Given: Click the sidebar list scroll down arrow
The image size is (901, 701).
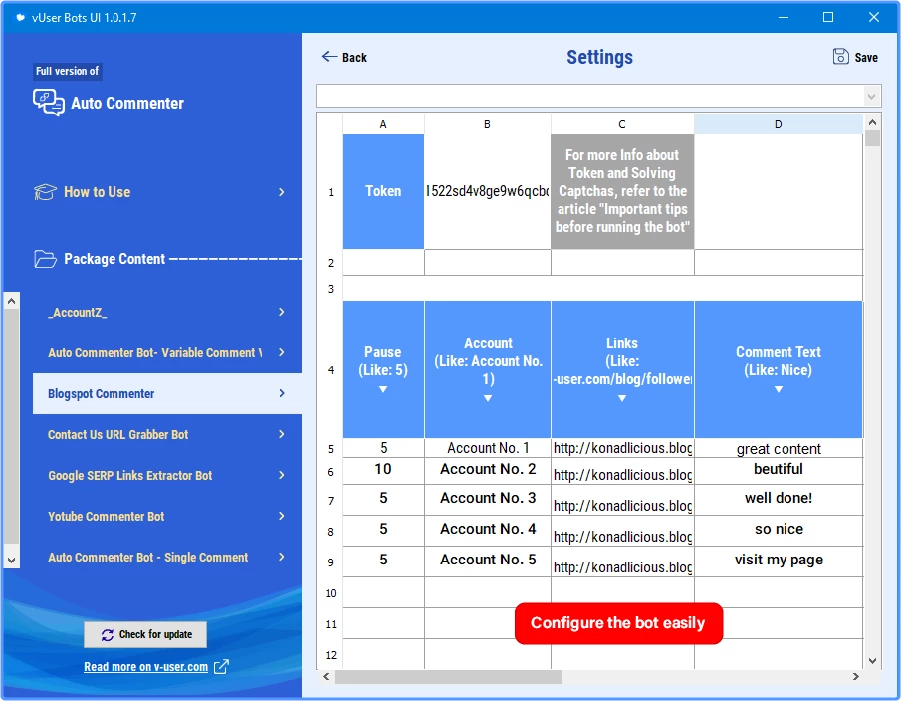Looking at the screenshot, I should pos(11,560).
